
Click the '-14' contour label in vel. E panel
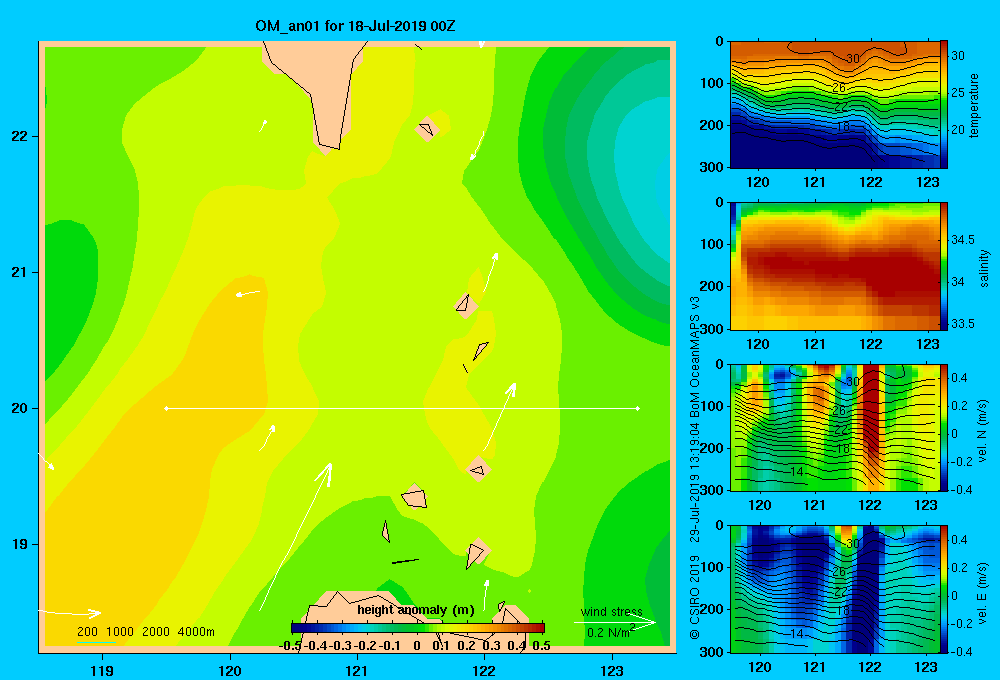coord(795,633)
